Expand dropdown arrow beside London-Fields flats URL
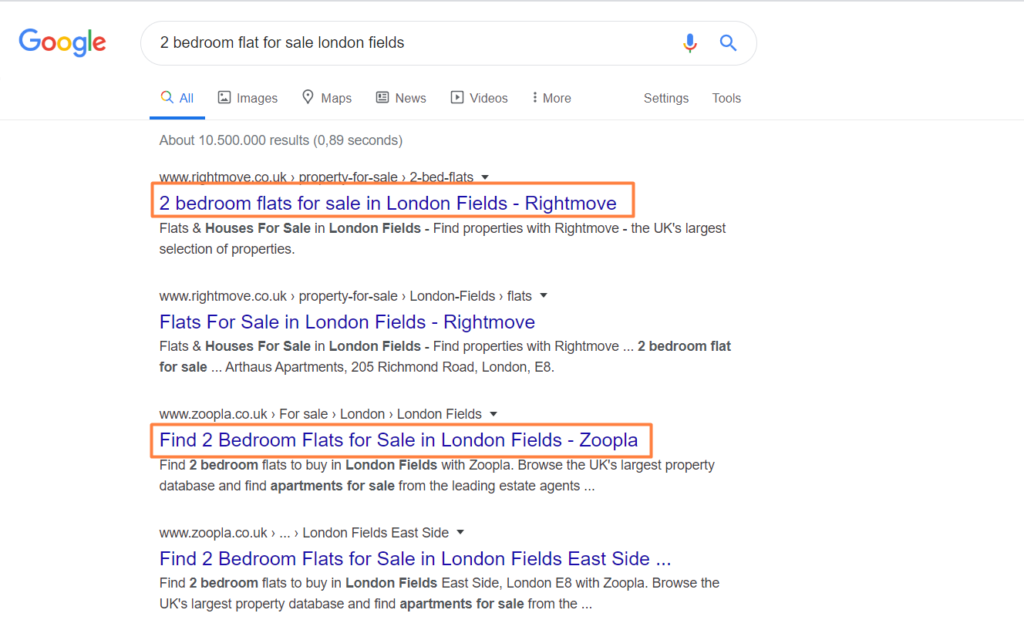The image size is (1024, 630). click(x=544, y=296)
